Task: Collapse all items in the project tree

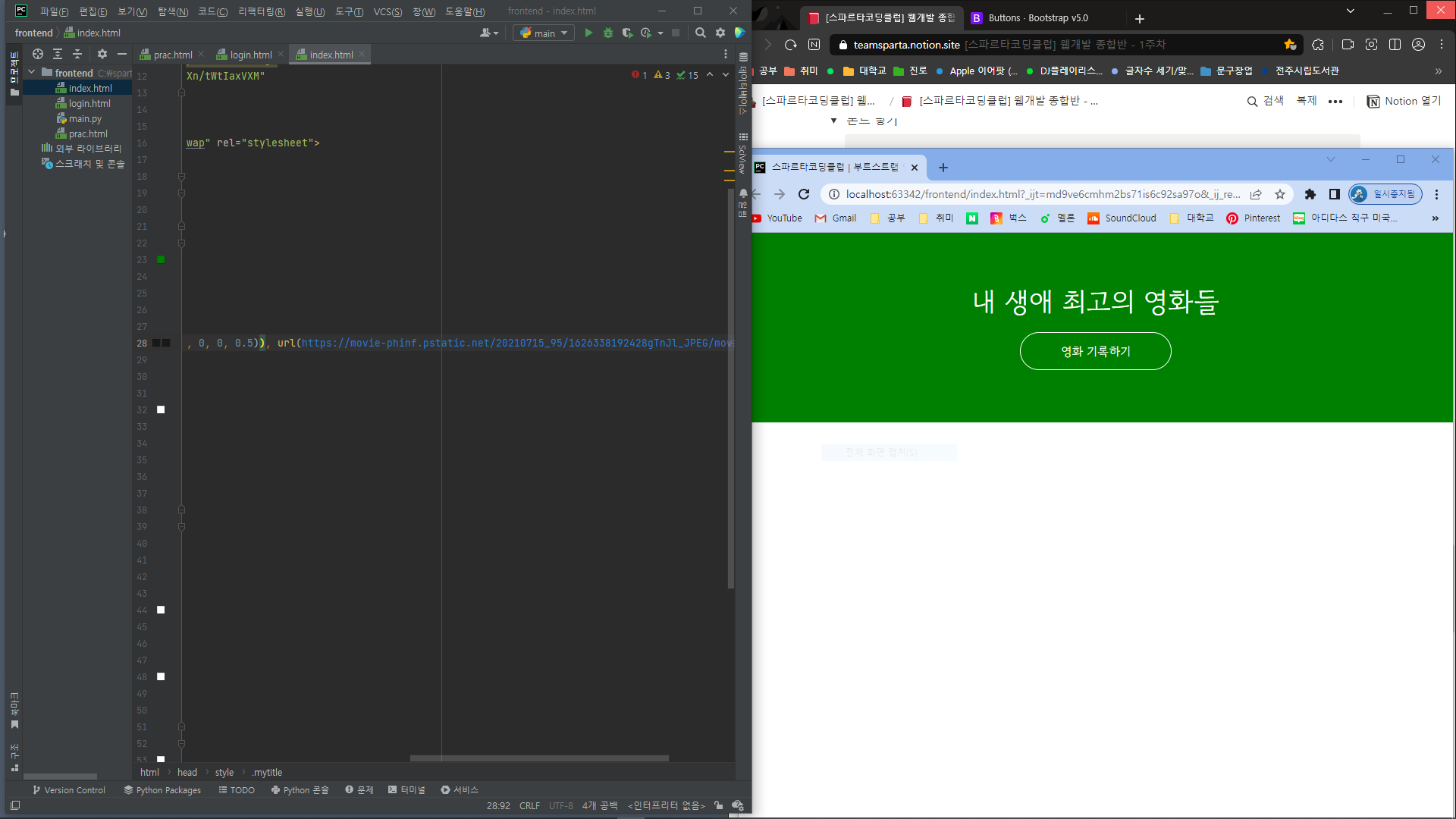Action: (77, 54)
